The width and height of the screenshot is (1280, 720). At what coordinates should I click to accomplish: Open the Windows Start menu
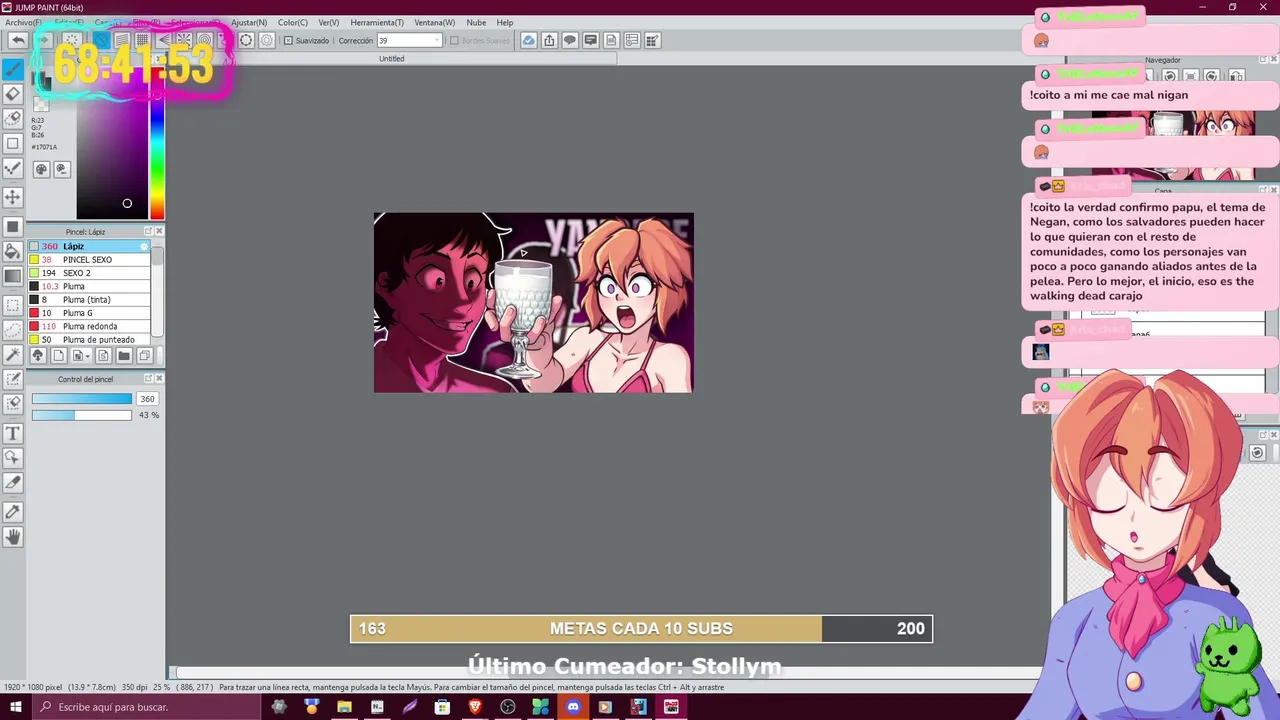point(15,707)
